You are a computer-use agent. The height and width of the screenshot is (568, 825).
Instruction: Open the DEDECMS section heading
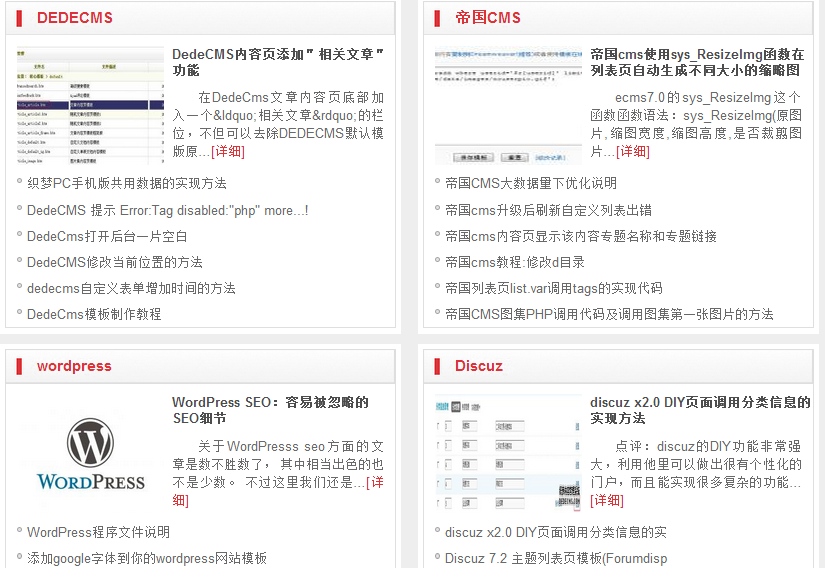(x=75, y=18)
